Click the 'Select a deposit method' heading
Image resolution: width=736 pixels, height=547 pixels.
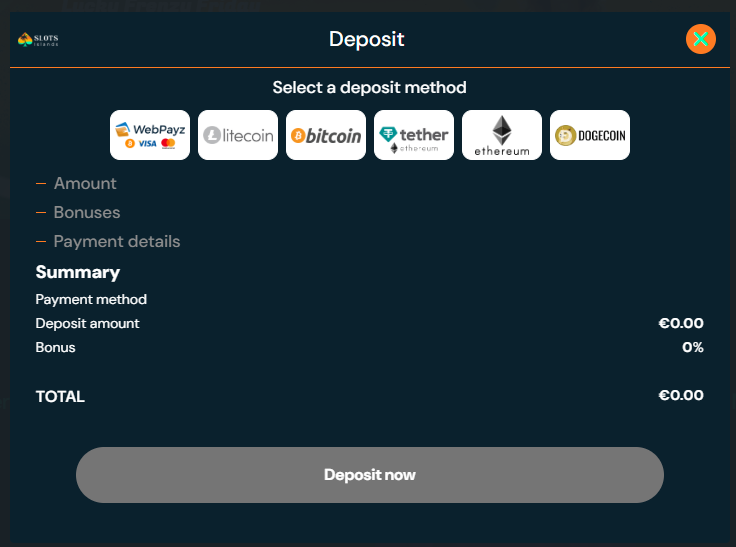pyautogui.click(x=369, y=88)
